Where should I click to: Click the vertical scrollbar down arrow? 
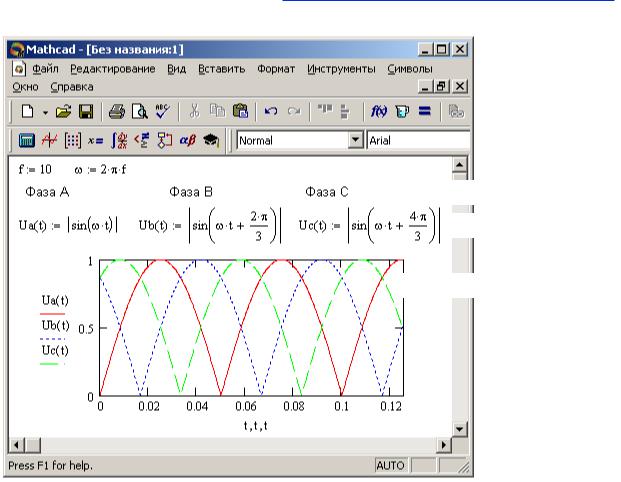[459, 429]
